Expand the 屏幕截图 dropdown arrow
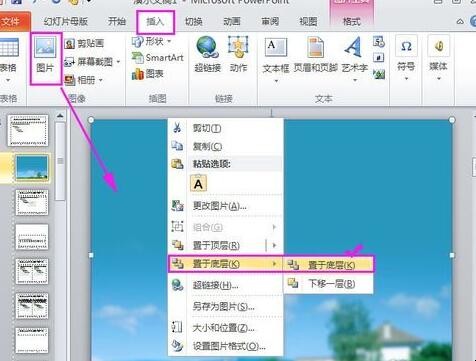 point(118,62)
